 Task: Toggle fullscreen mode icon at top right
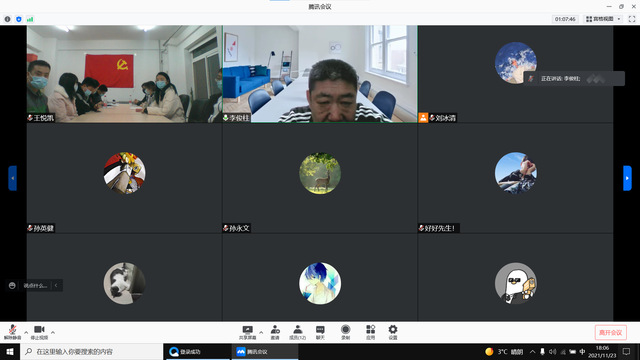point(632,19)
